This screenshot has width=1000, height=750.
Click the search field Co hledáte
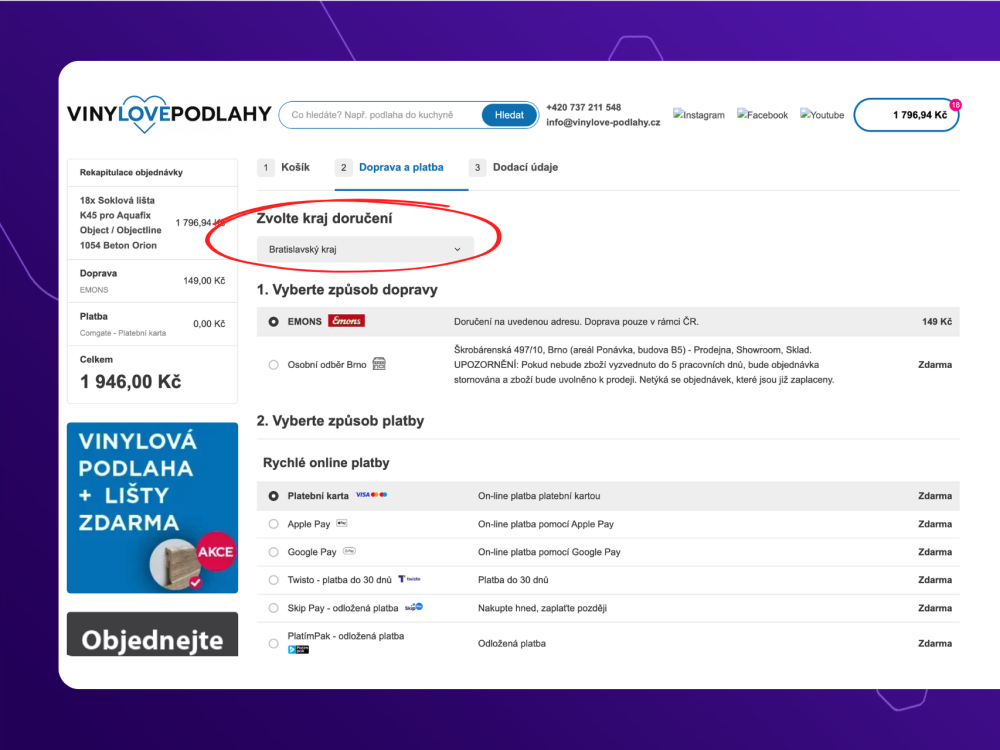[381, 115]
